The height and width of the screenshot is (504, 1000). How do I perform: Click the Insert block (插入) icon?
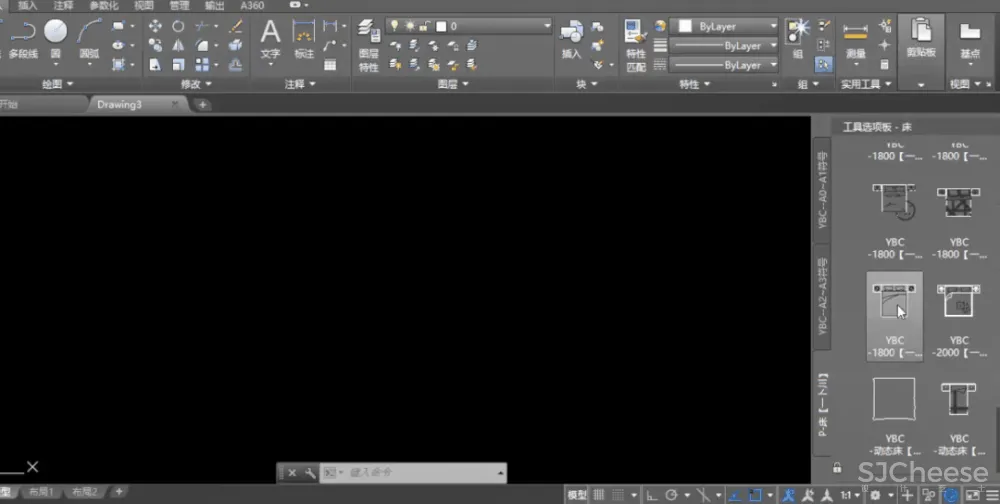pyautogui.click(x=571, y=38)
